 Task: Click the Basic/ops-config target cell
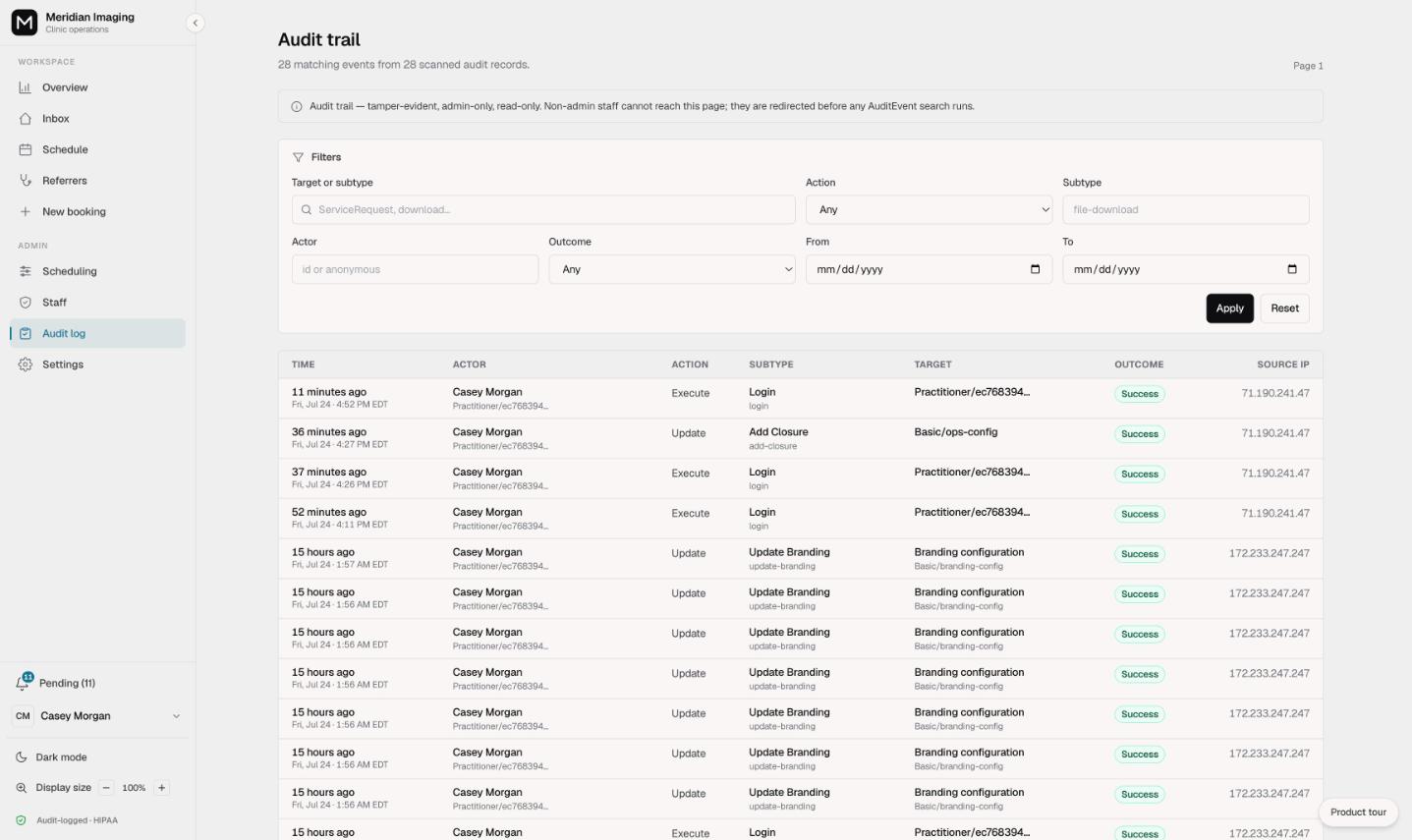tap(955, 432)
